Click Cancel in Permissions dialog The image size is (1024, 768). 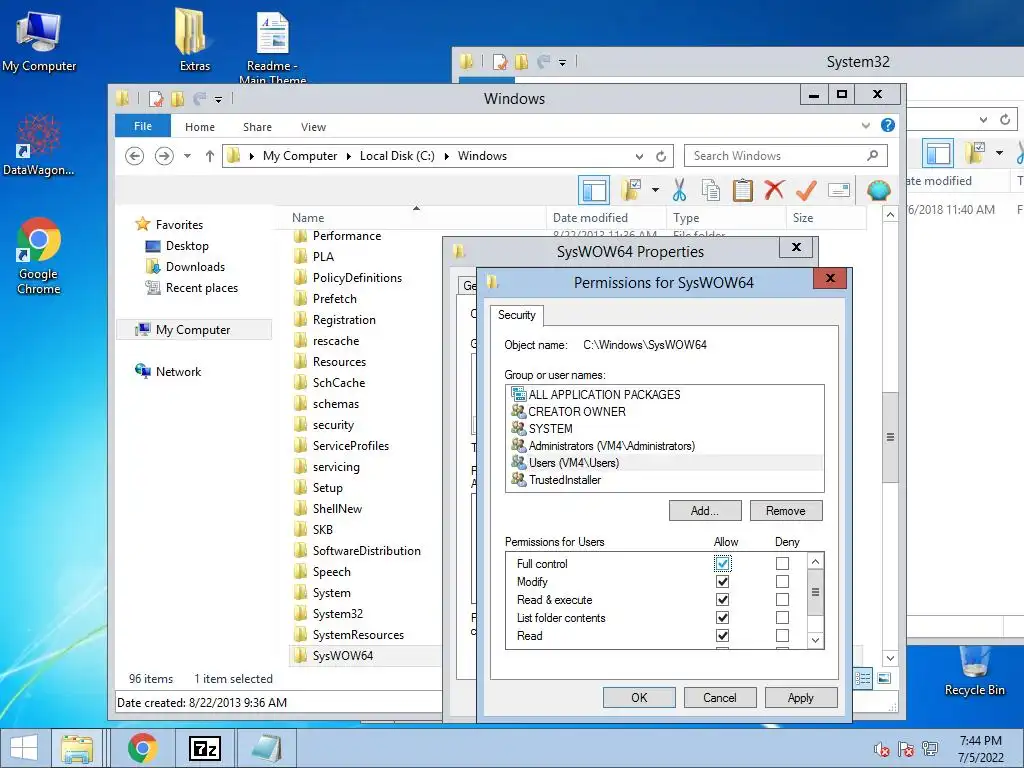pos(720,697)
